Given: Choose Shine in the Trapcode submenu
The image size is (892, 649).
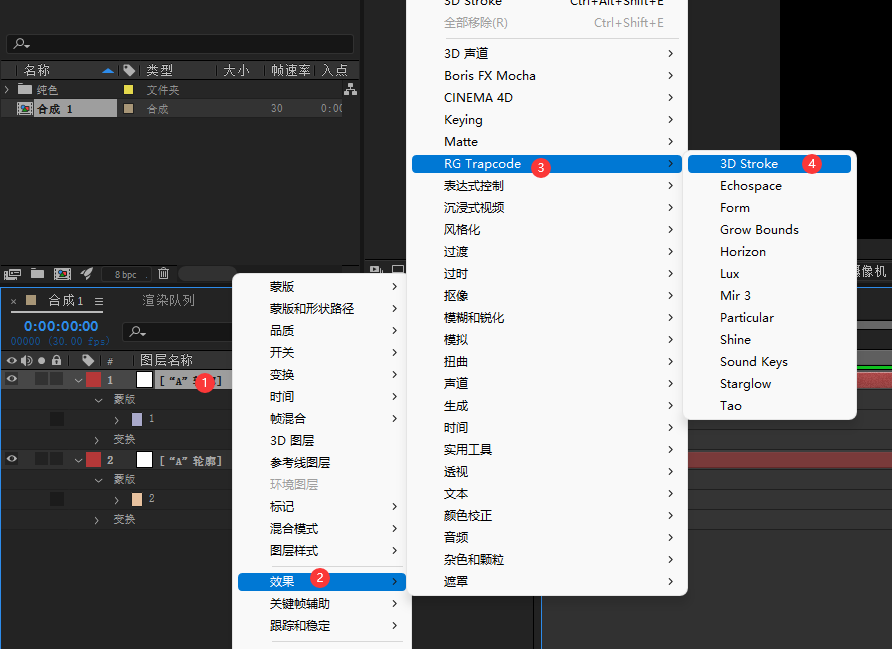Looking at the screenshot, I should point(769,340).
